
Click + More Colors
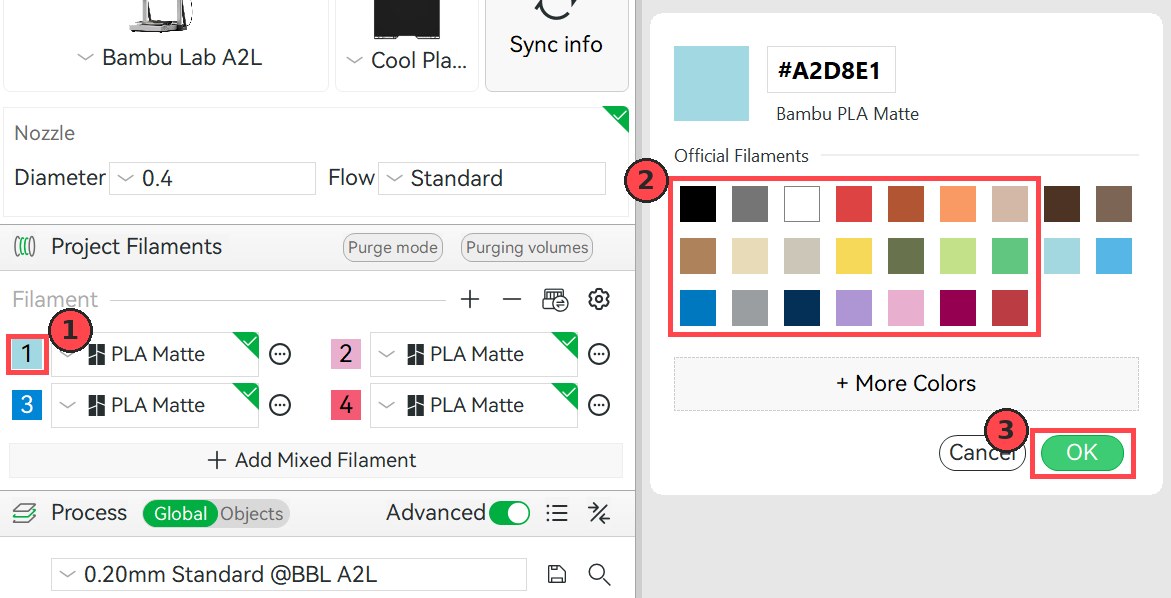click(906, 384)
